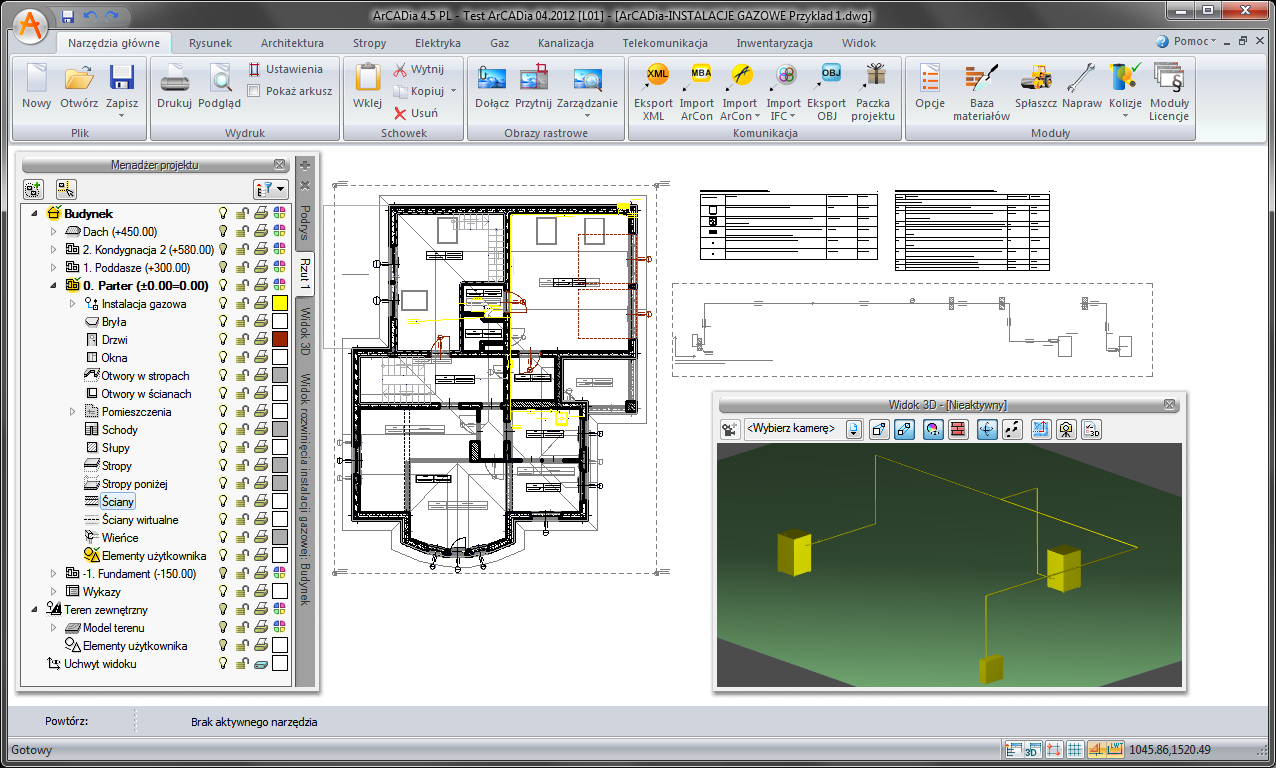This screenshot has width=1276, height=768.
Task: Click the select-elements cursor icon in Menadżer projektu
Action: 66,188
